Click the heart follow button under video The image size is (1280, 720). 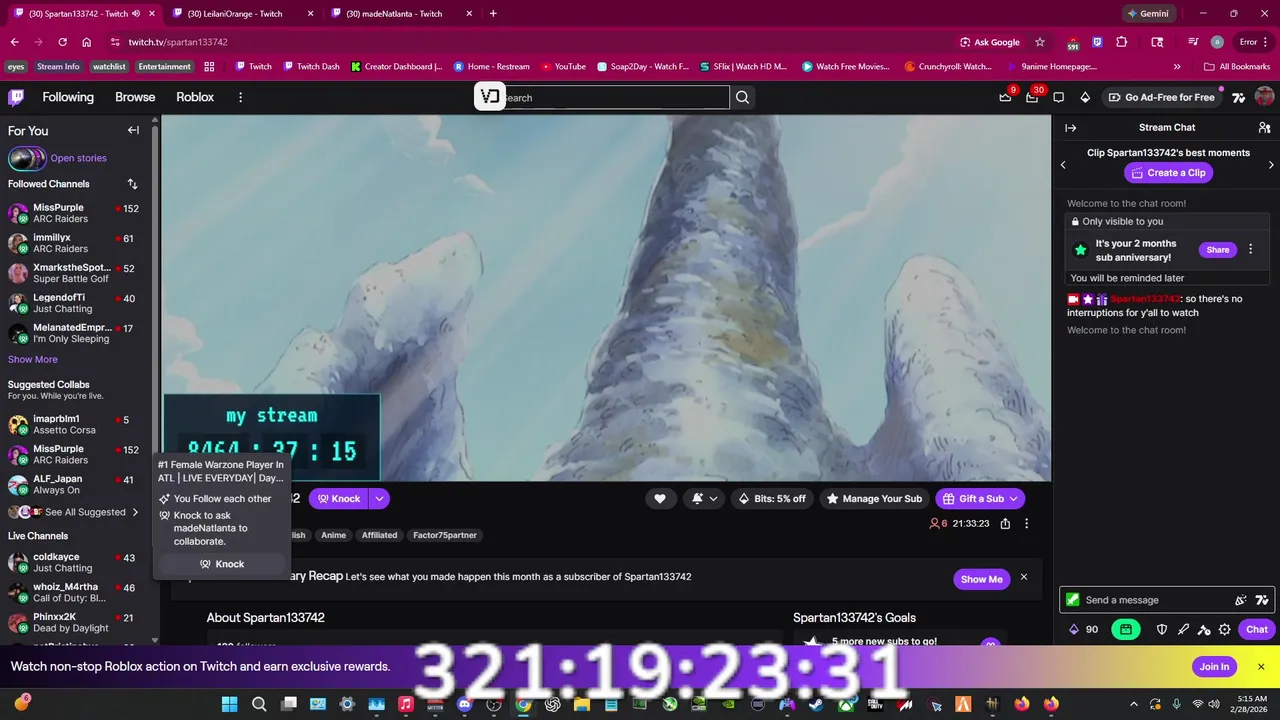click(660, 499)
